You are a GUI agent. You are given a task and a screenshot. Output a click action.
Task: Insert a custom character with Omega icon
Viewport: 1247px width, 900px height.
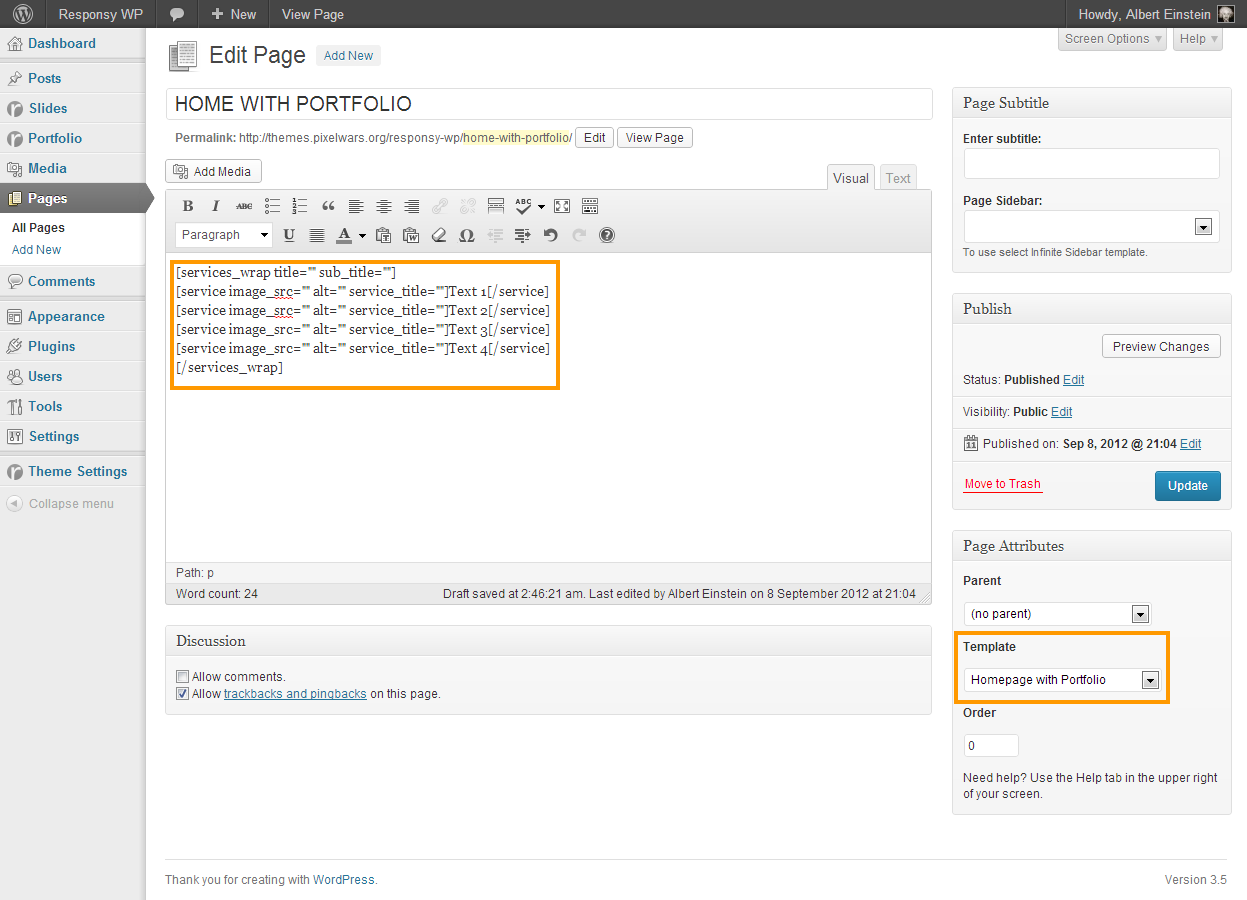[x=466, y=236]
